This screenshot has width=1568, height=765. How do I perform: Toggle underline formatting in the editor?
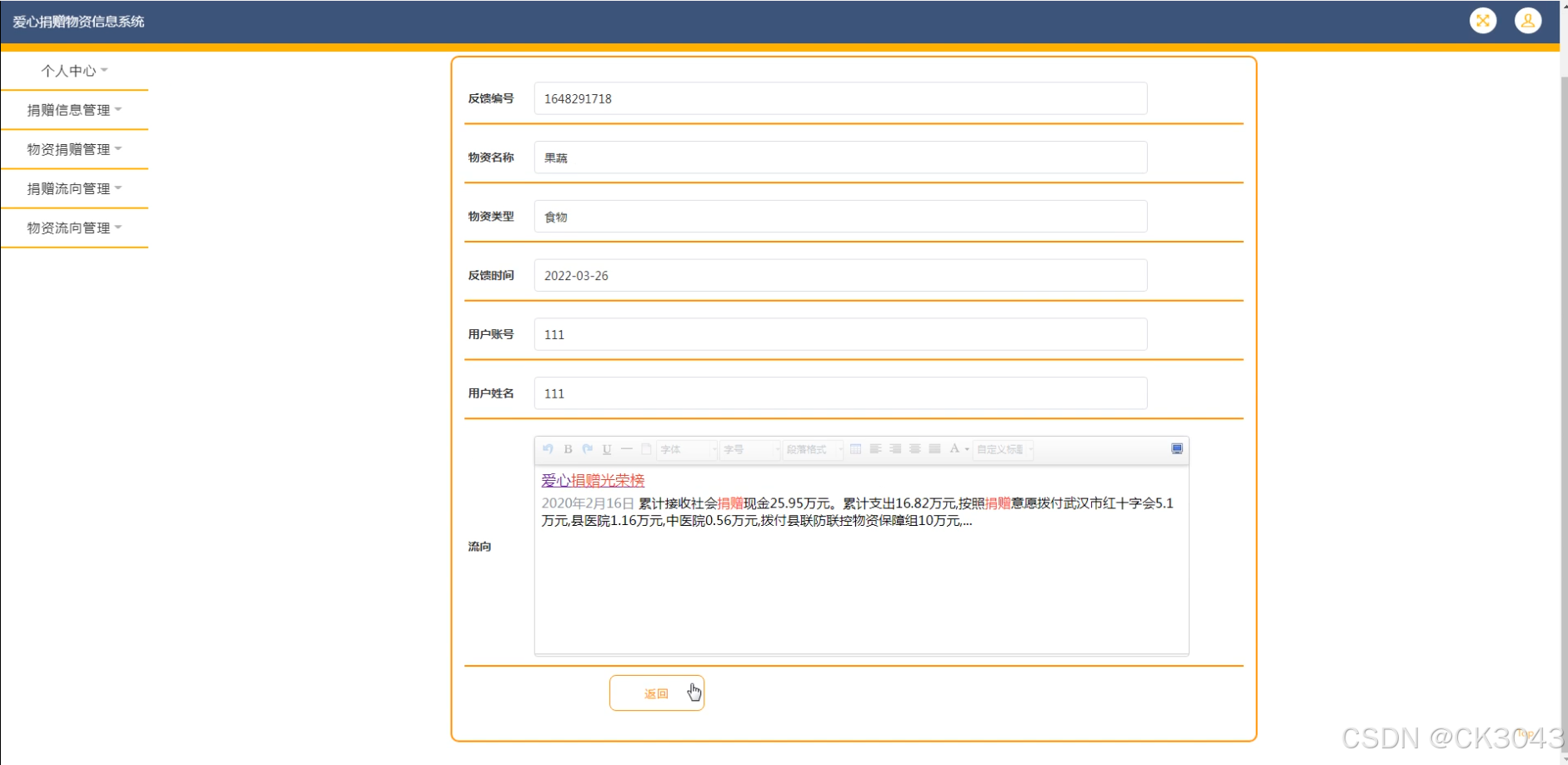tap(607, 449)
